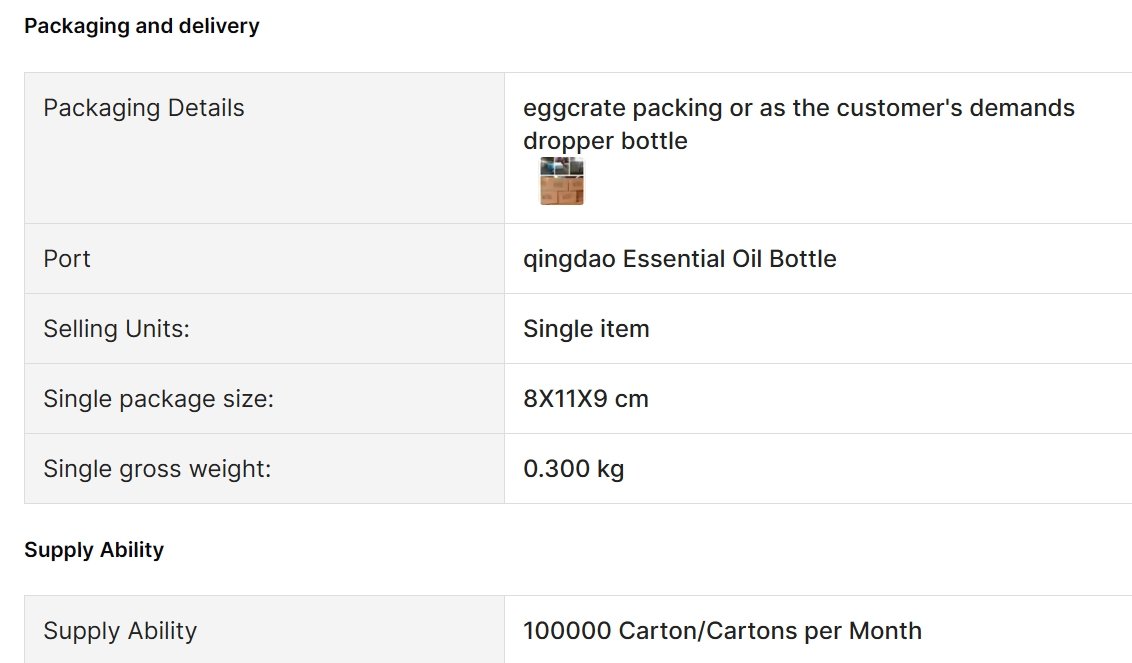Click the dropper bottle text line
The height and width of the screenshot is (663, 1132).
click(x=605, y=141)
